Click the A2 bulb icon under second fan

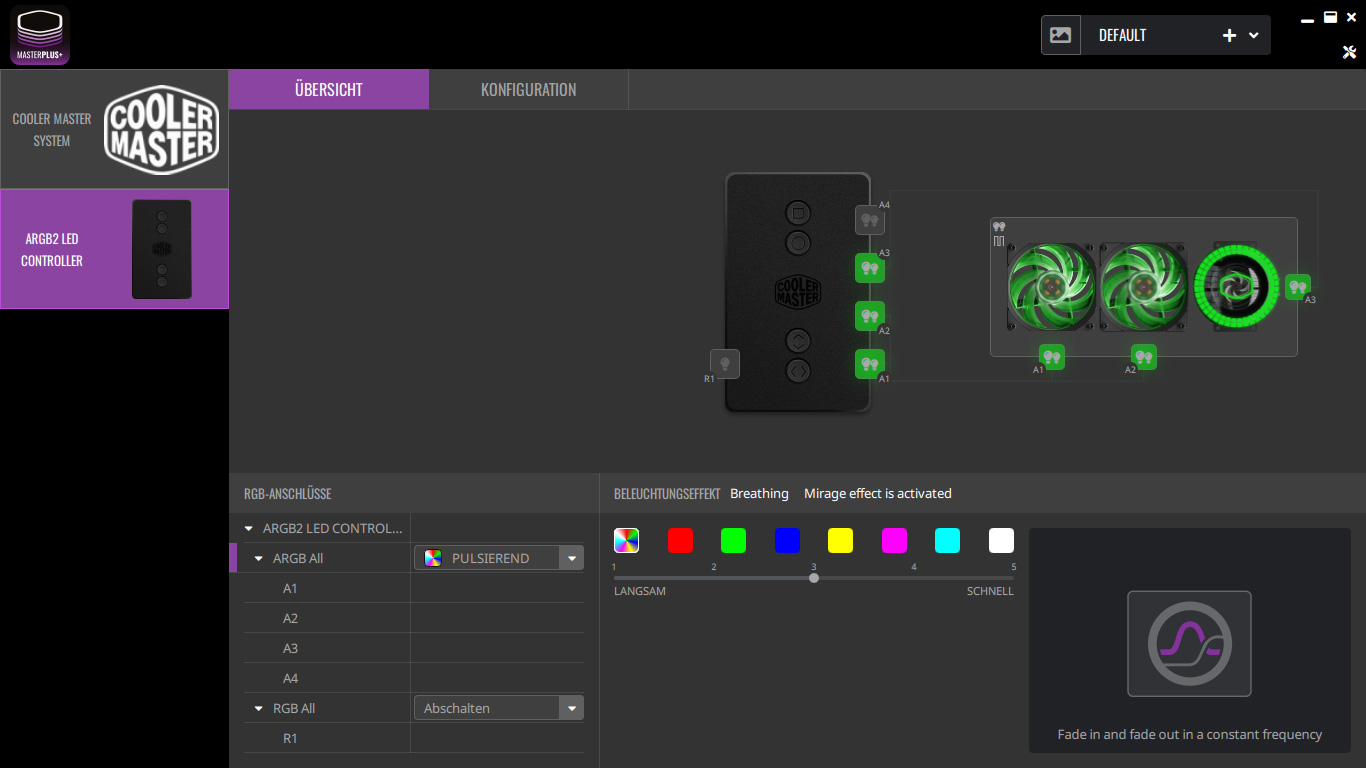click(x=1143, y=357)
